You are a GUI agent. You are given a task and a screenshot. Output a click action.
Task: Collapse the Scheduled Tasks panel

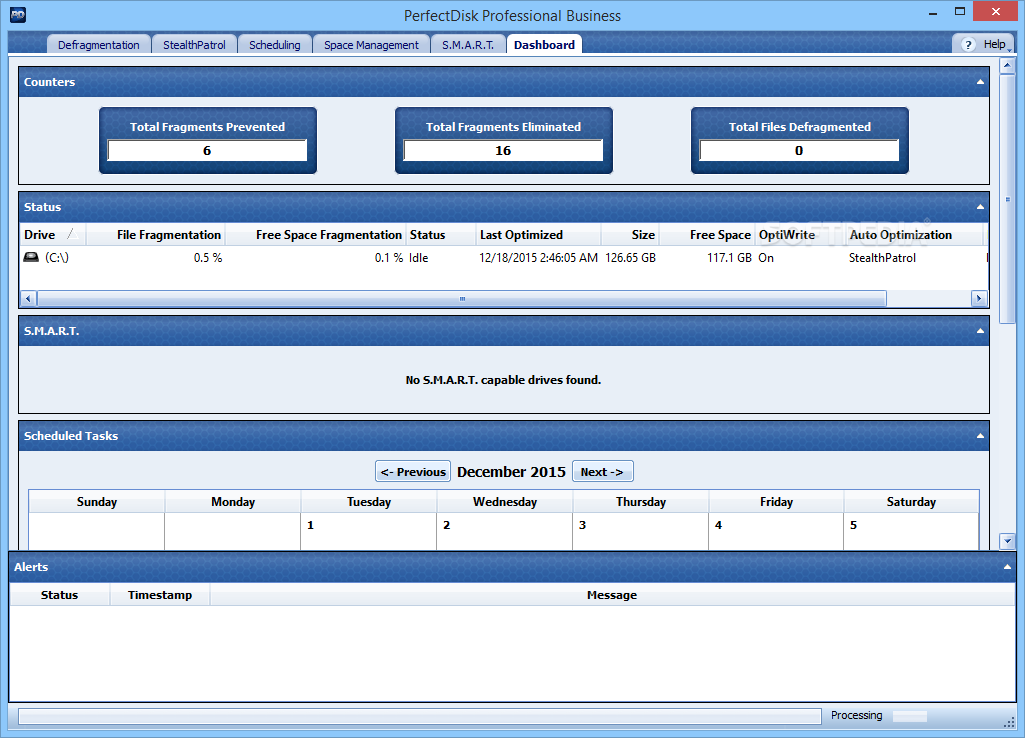point(980,435)
